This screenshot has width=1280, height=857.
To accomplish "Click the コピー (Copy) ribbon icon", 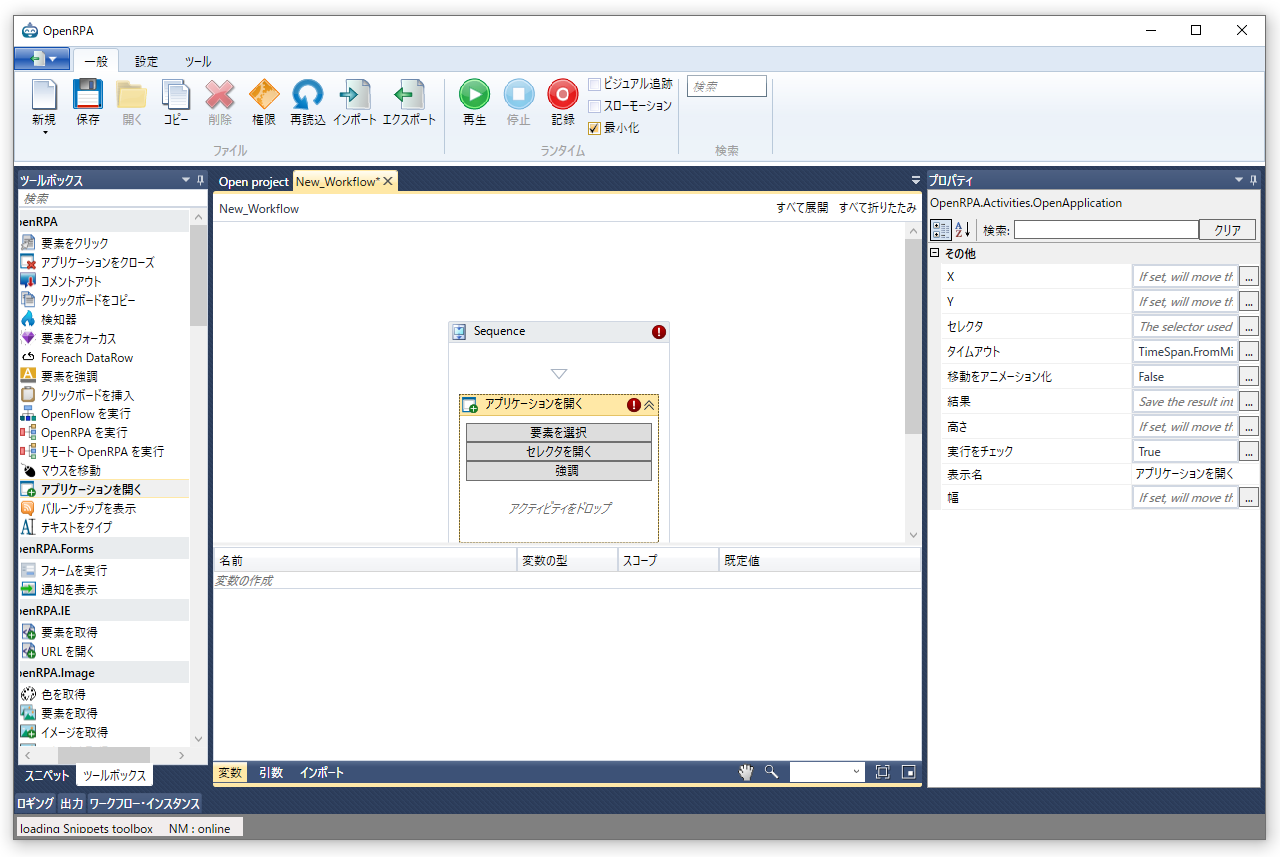I will point(176,103).
